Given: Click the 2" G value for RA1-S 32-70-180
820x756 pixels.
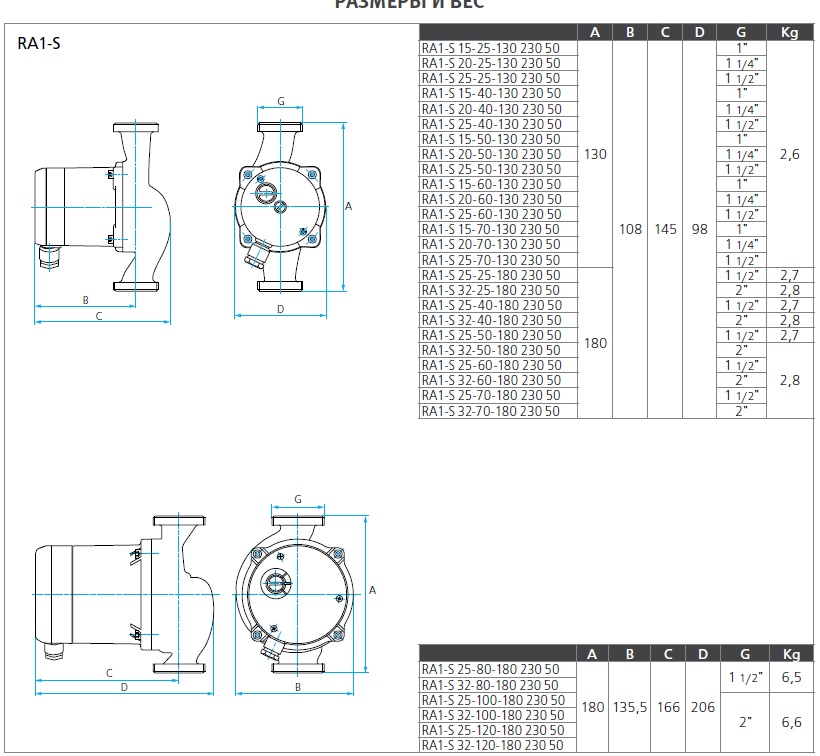Looking at the screenshot, I should point(741,411).
